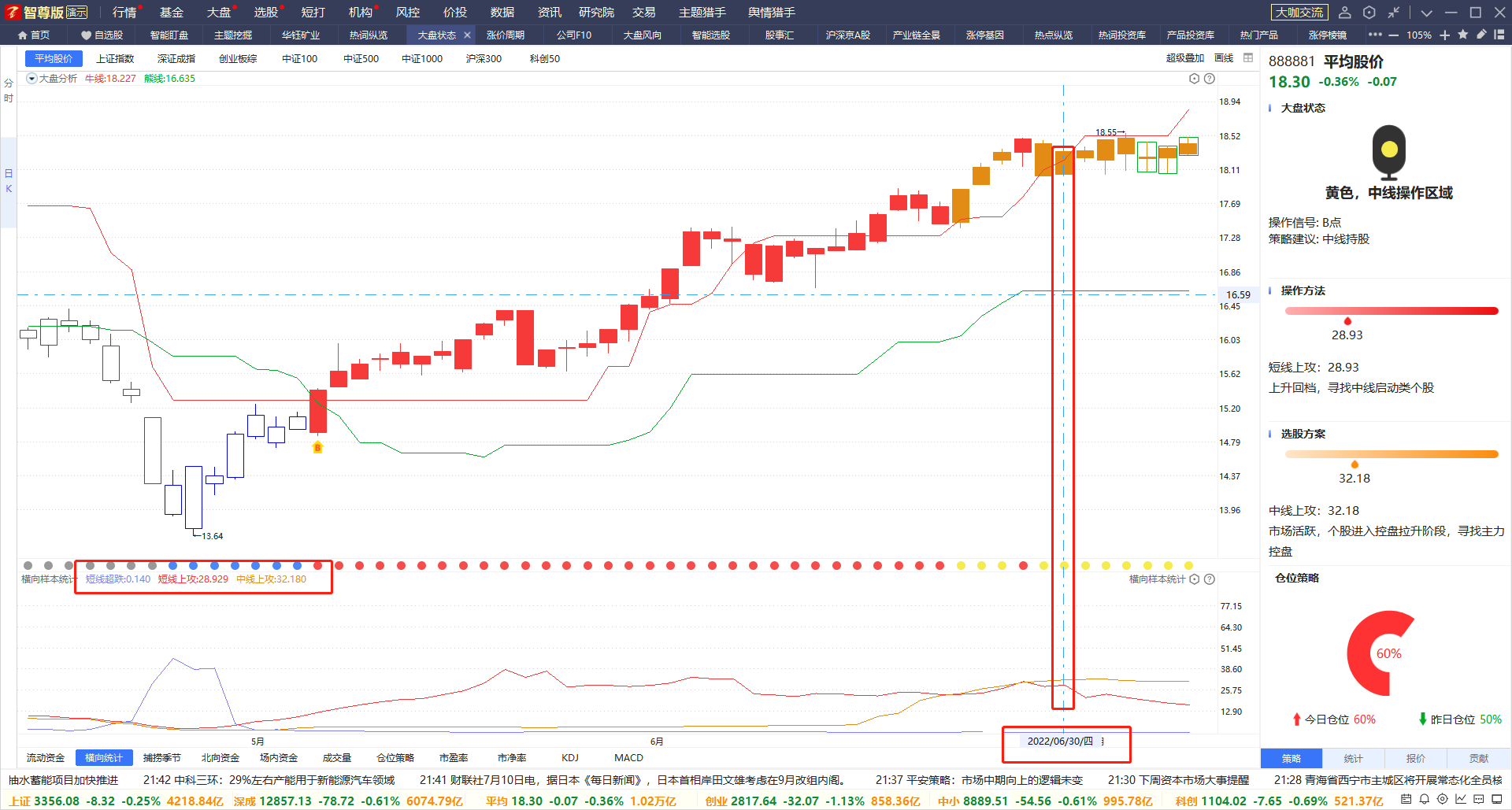This screenshot has width=1512, height=810.
Task: Open the 研究院 menu
Action: pos(596,13)
